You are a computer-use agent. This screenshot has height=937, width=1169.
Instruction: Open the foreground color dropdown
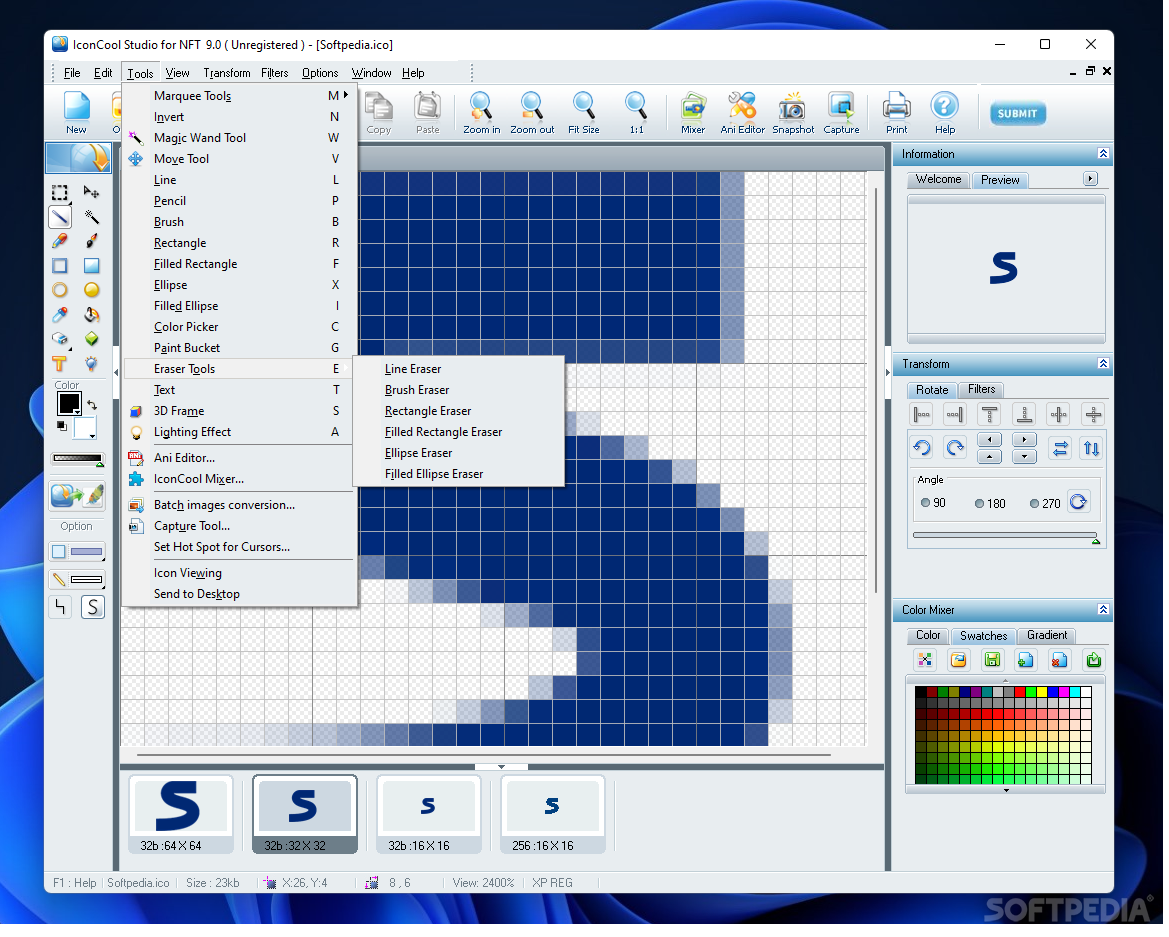78,411
